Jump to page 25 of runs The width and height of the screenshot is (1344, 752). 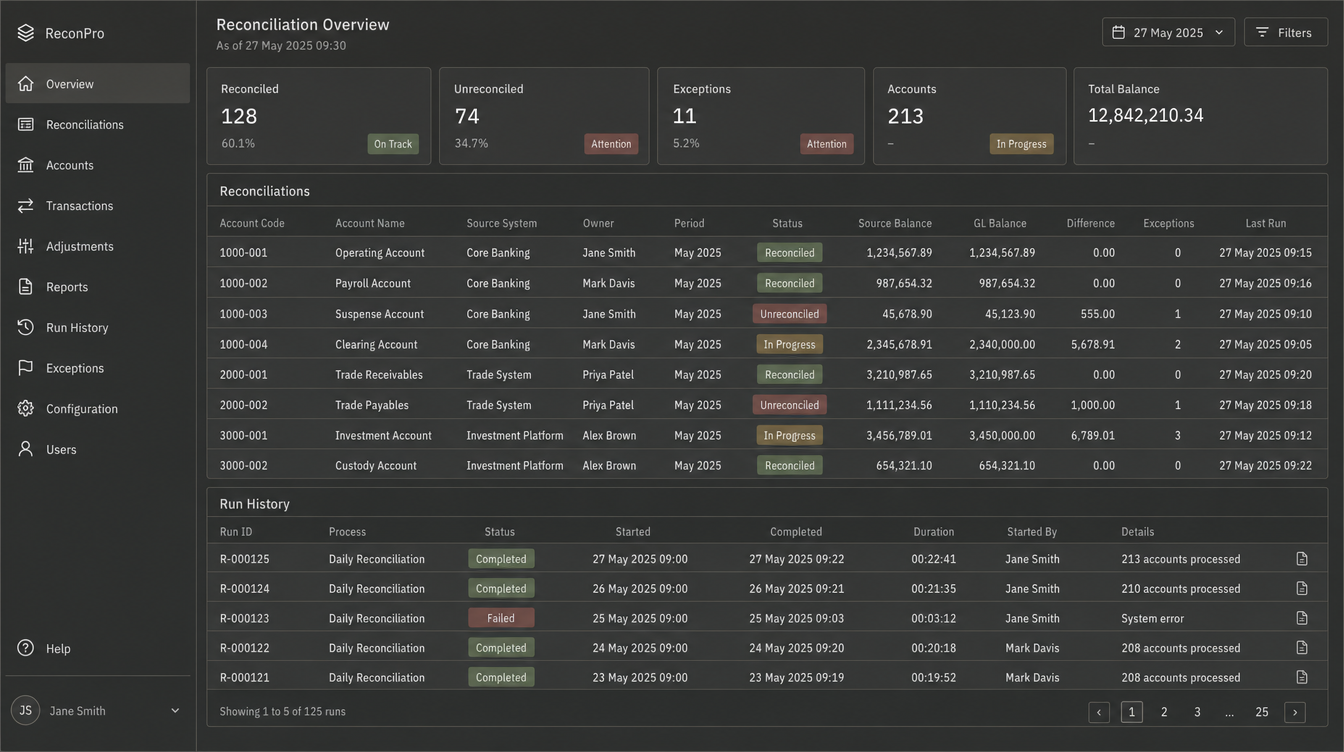(x=1262, y=712)
